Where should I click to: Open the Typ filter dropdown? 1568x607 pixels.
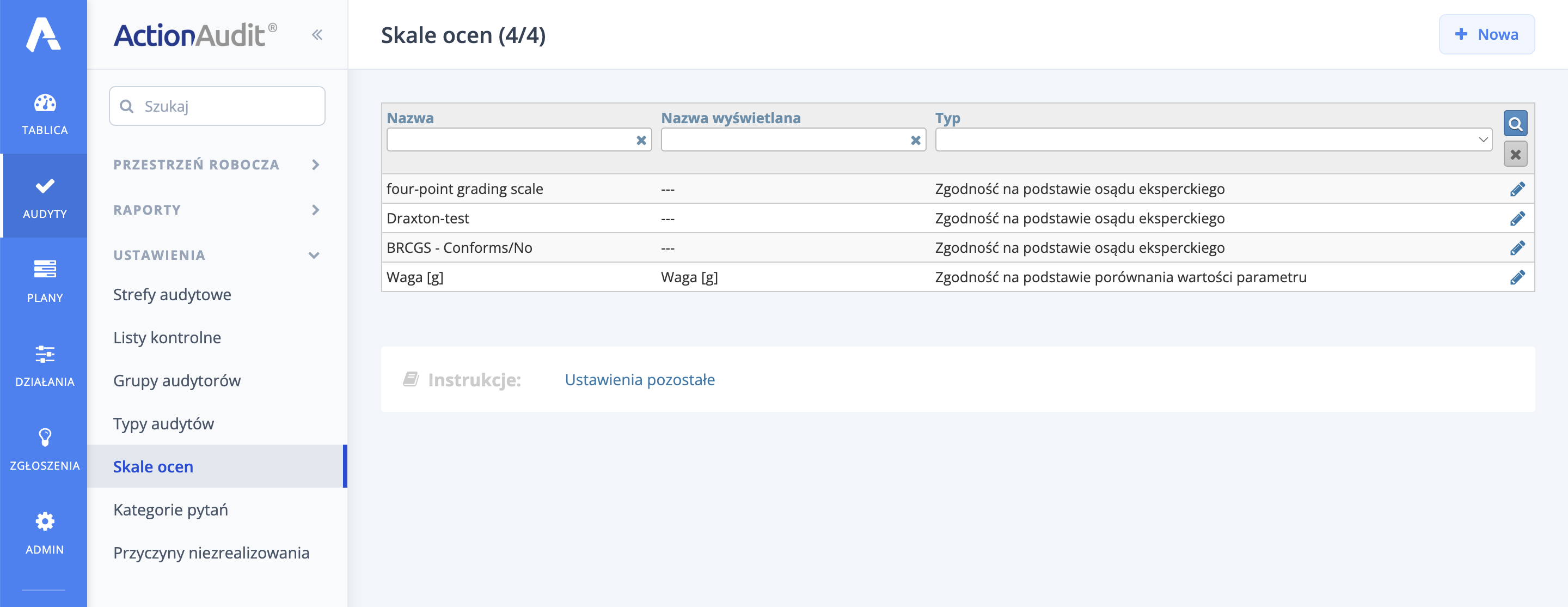pyautogui.click(x=1213, y=139)
